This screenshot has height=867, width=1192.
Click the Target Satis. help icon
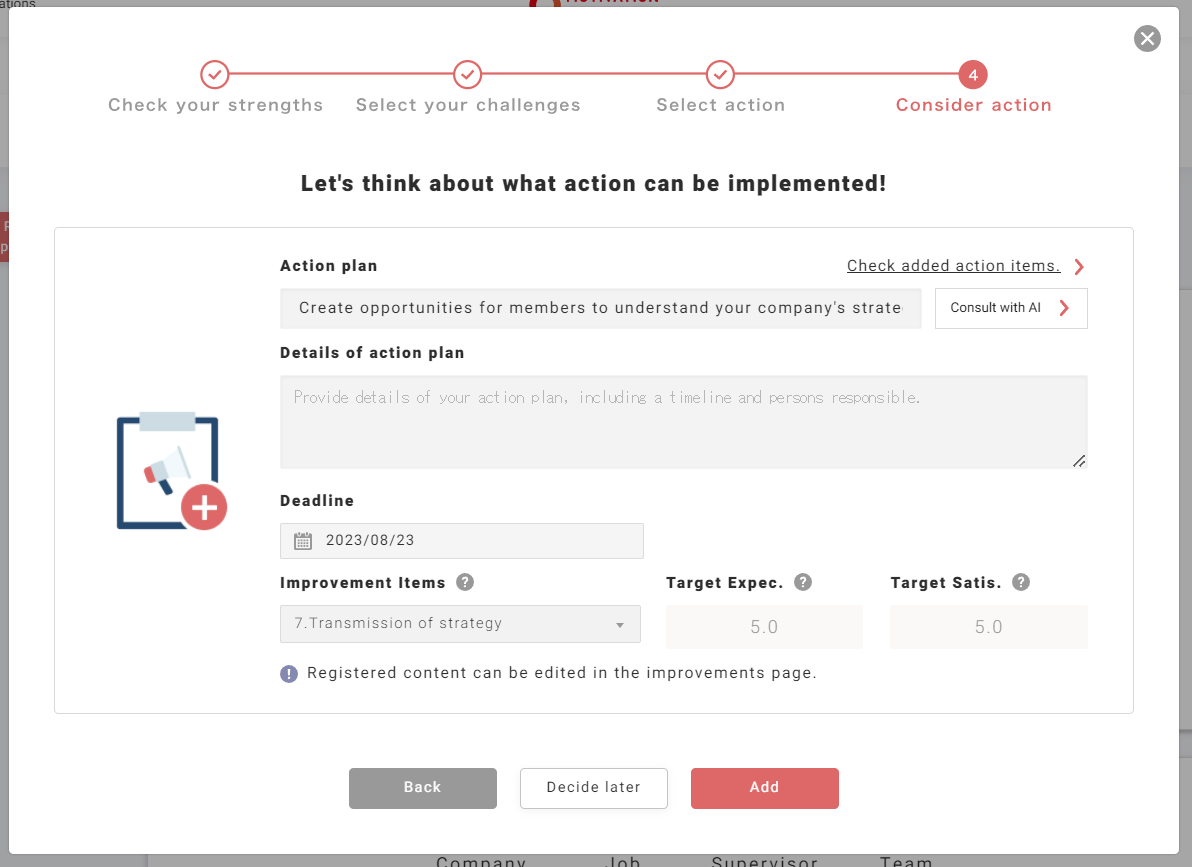point(1021,582)
